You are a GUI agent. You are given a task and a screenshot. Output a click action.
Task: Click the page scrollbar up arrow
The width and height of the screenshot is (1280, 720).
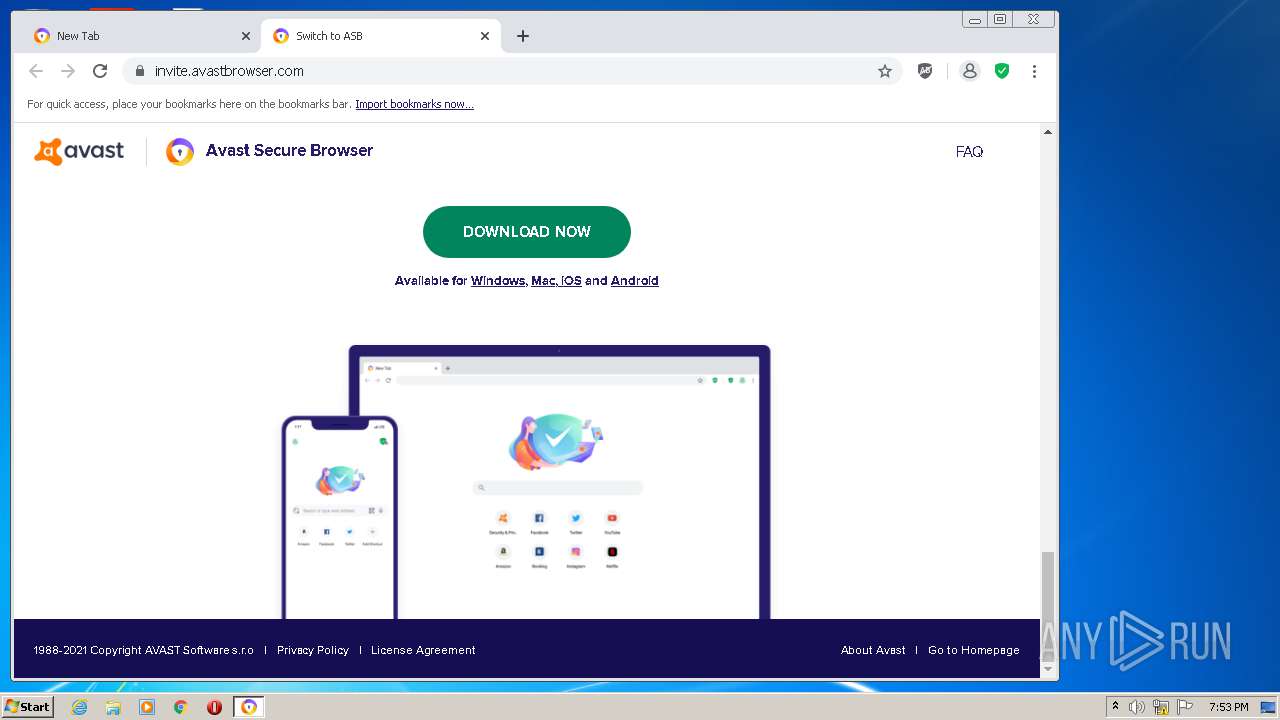(x=1048, y=132)
